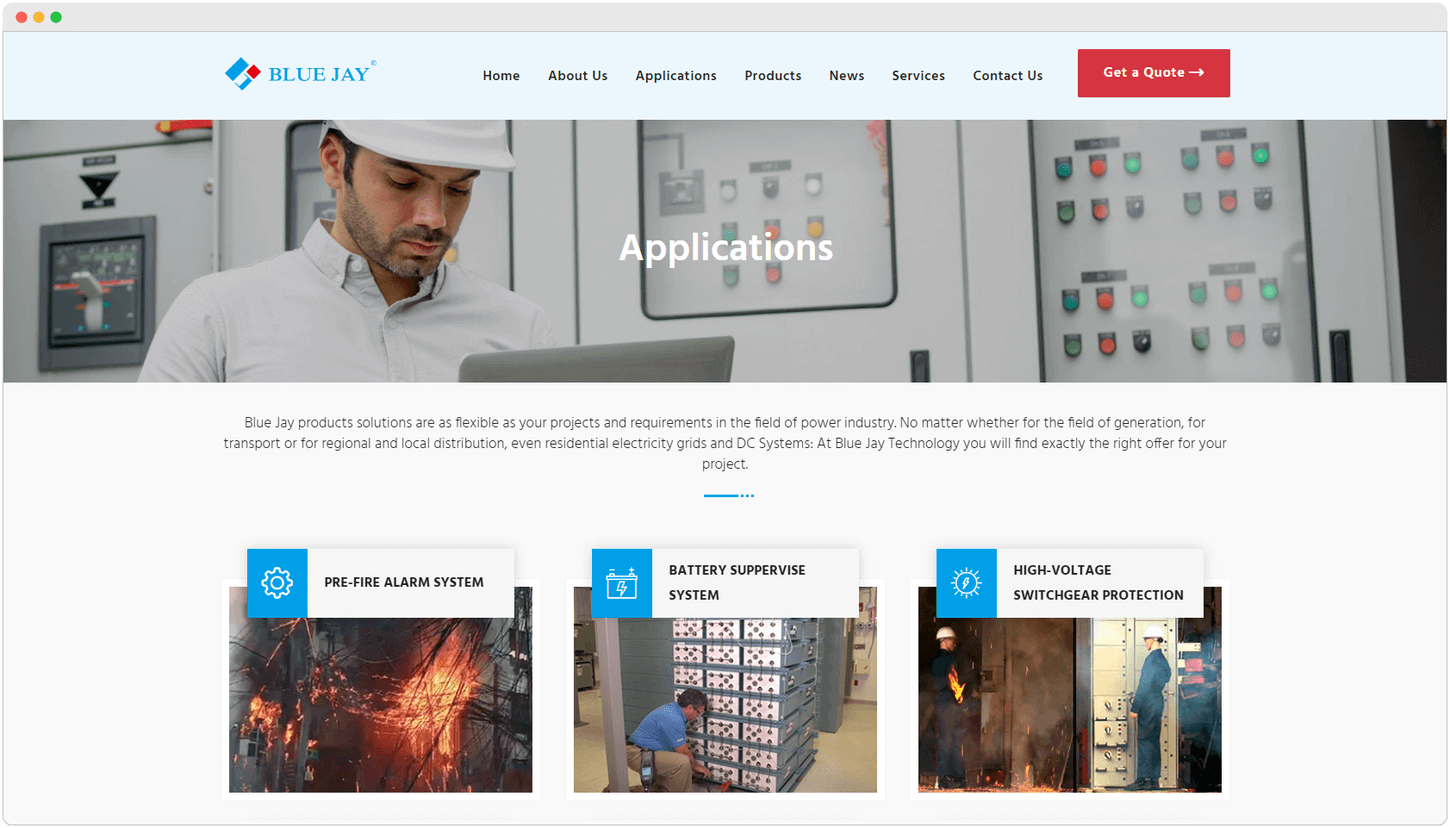Navigate to Contact Us
The height and width of the screenshot is (828, 1450).
[x=1008, y=76]
